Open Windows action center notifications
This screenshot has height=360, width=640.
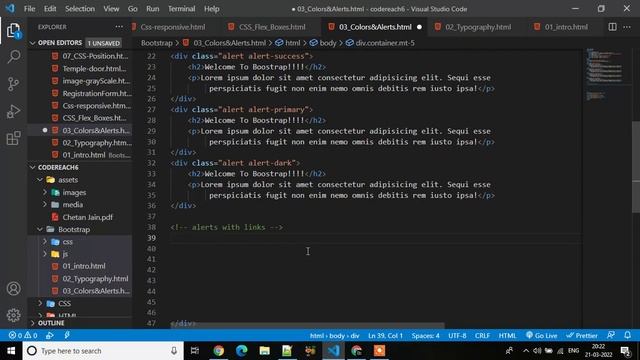click(x=625, y=351)
